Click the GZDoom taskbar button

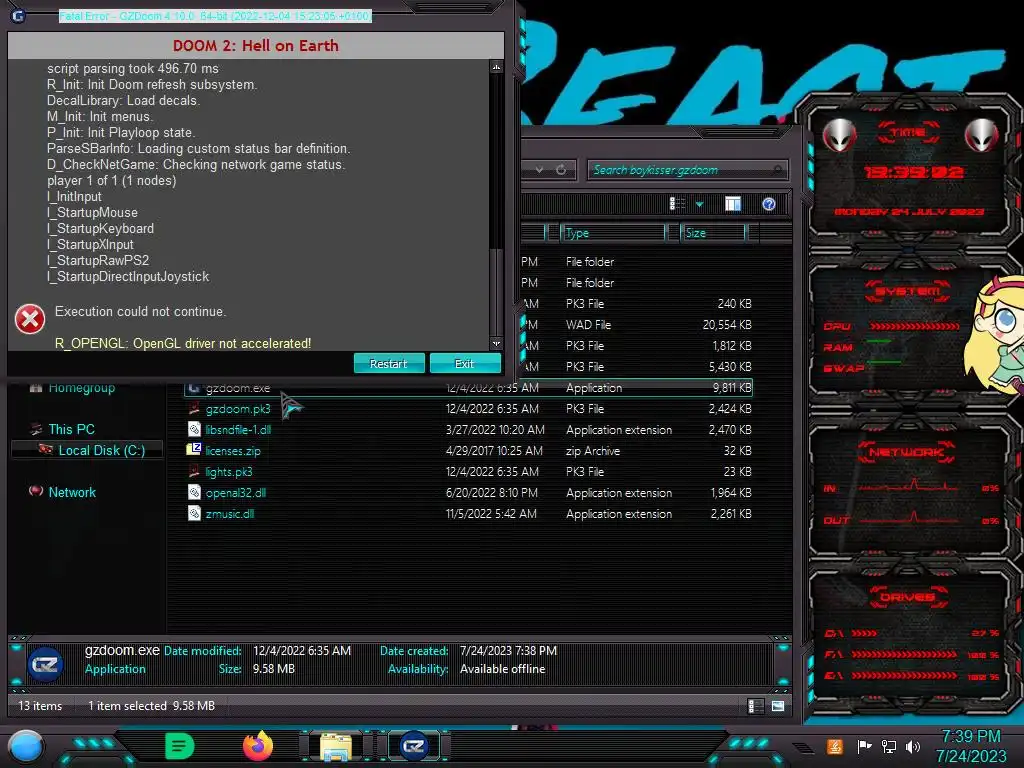[413, 746]
